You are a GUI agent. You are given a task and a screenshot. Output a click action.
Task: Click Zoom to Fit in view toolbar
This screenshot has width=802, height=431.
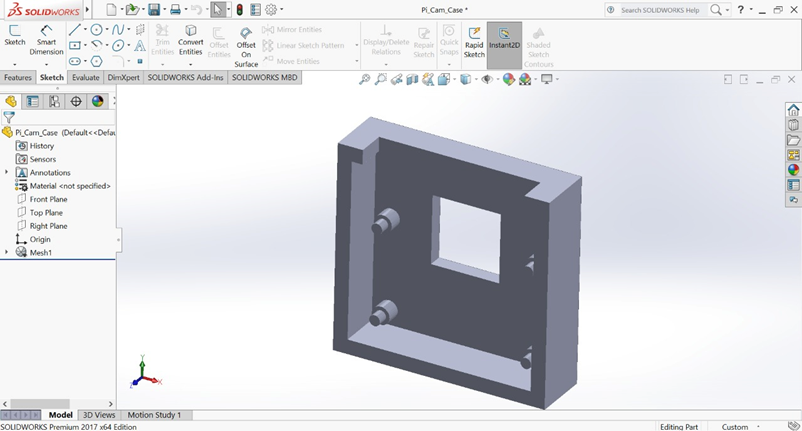pos(364,79)
